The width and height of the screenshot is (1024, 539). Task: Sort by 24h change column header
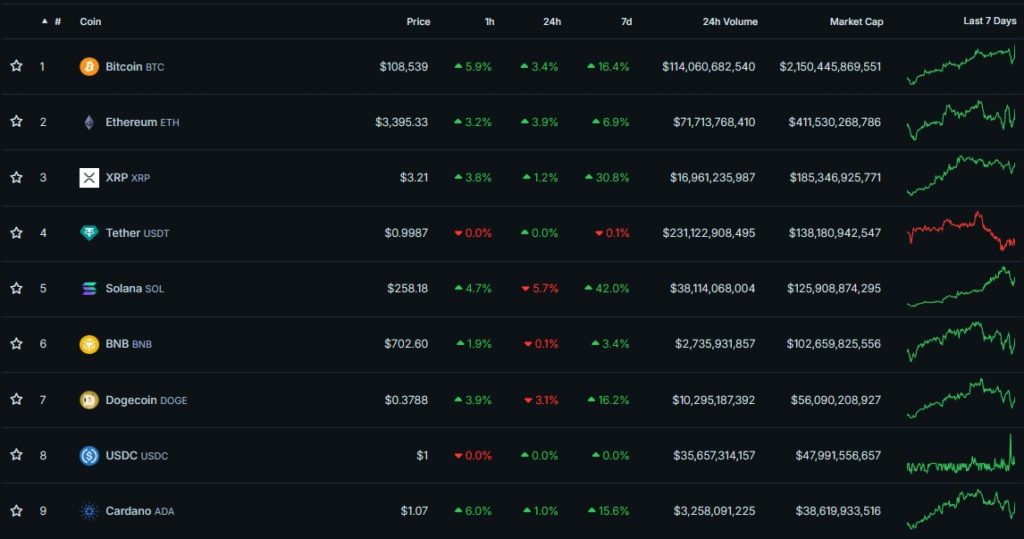click(x=552, y=22)
